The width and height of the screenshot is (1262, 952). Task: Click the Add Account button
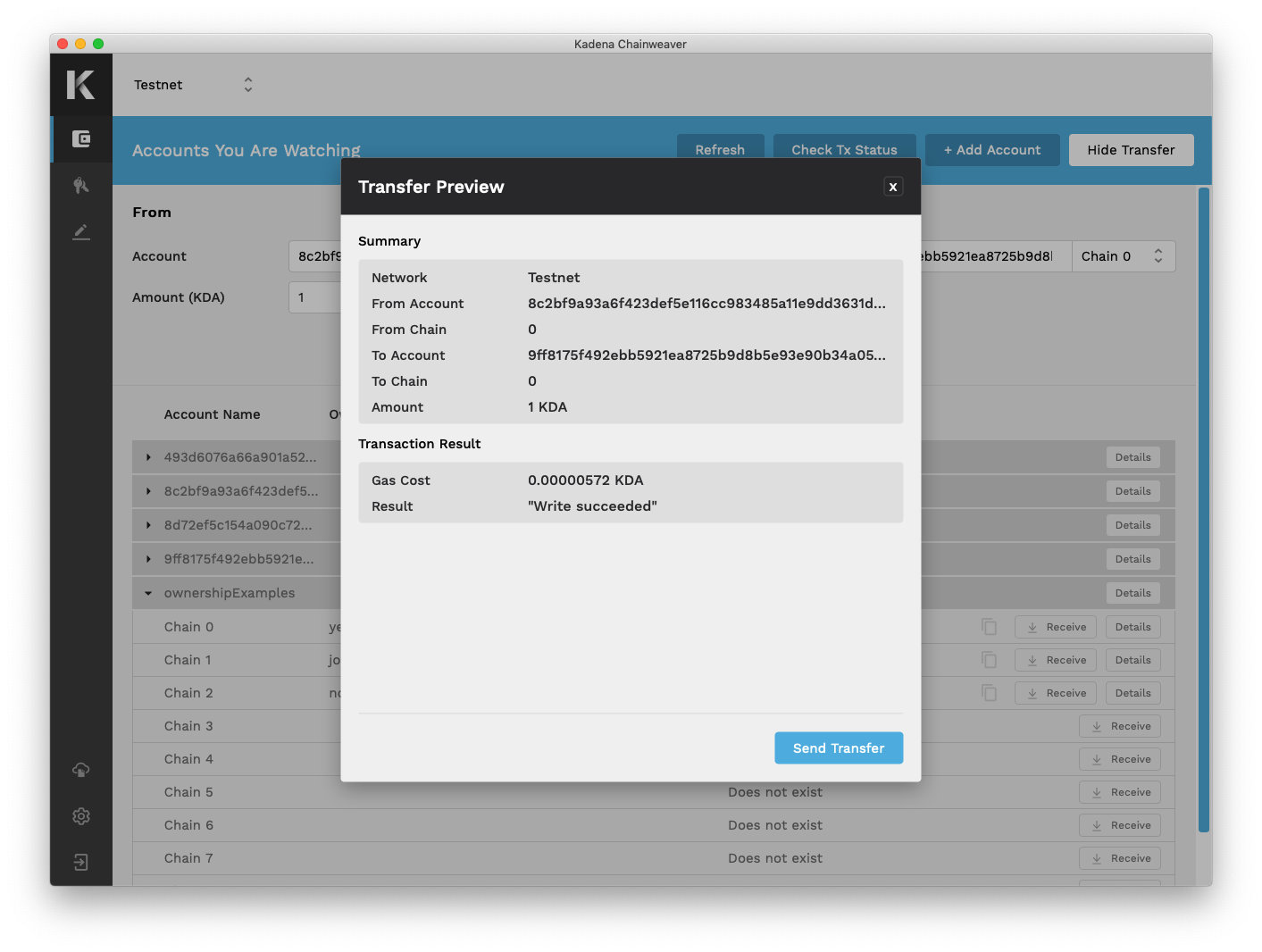click(991, 150)
